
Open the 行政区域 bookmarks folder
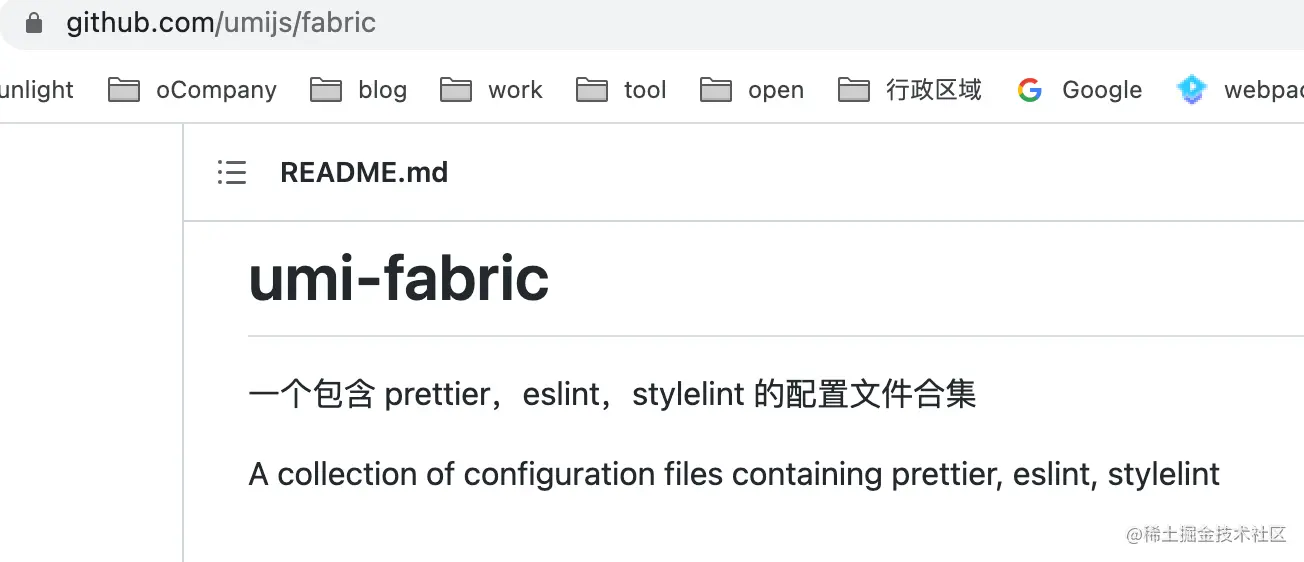[x=909, y=90]
